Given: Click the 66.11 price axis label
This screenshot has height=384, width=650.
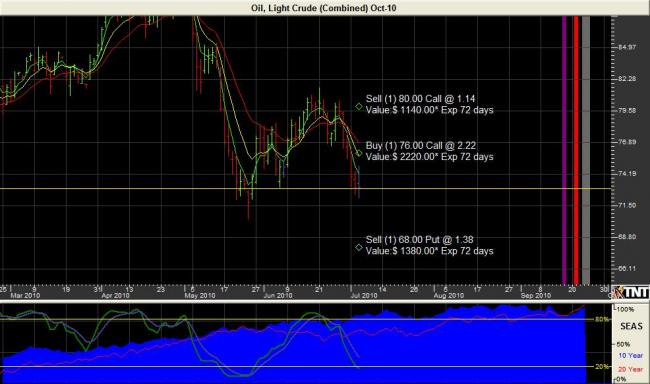Looking at the screenshot, I should [x=627, y=269].
